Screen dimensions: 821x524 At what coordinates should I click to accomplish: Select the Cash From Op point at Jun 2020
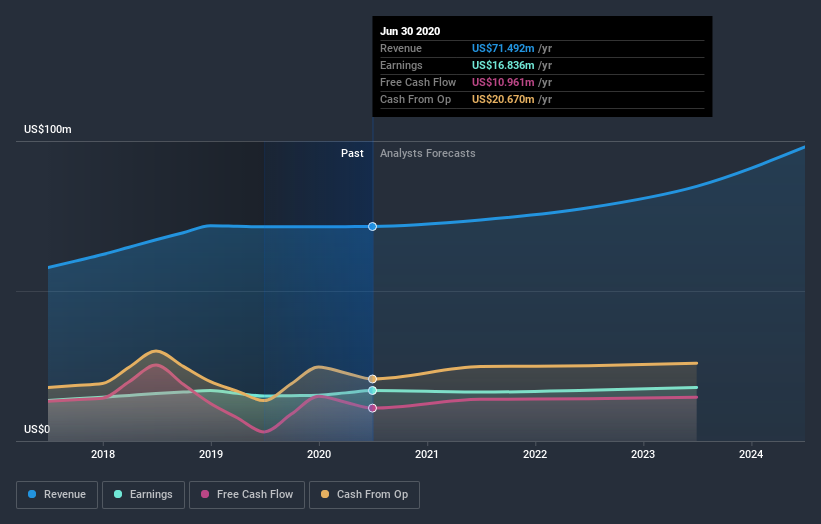372,379
